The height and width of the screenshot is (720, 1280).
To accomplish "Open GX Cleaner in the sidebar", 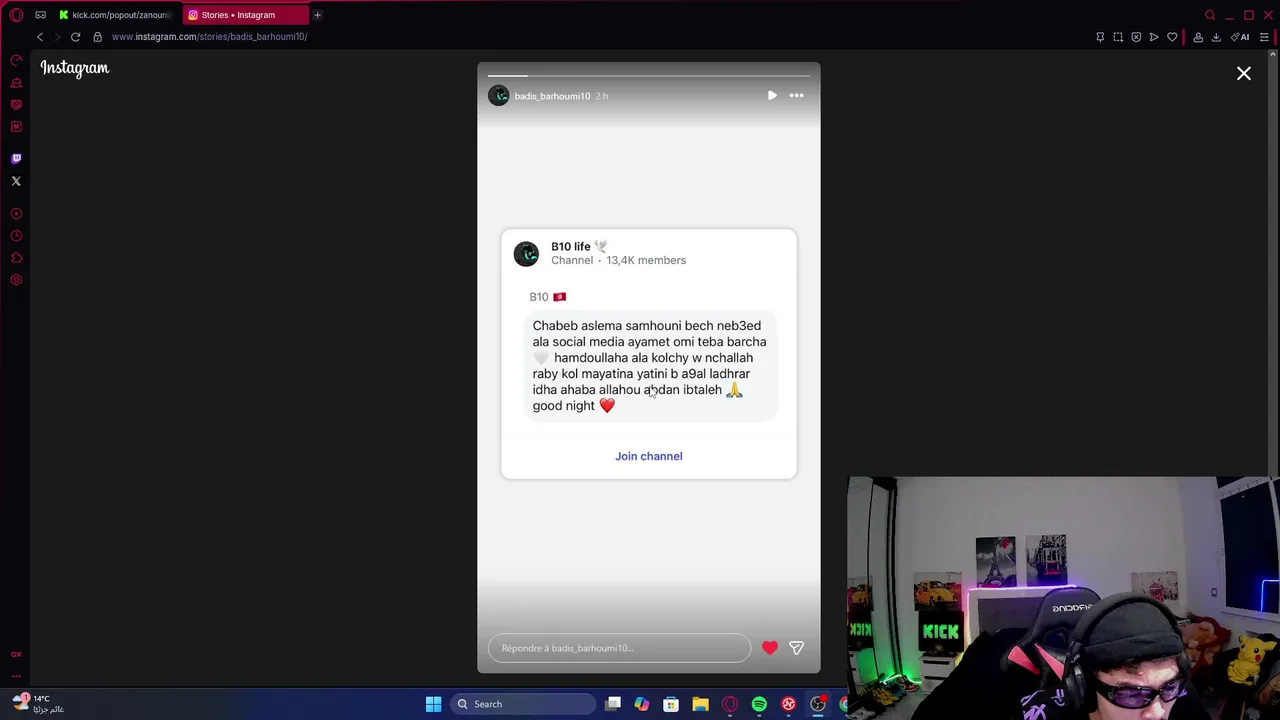I will coord(16,82).
